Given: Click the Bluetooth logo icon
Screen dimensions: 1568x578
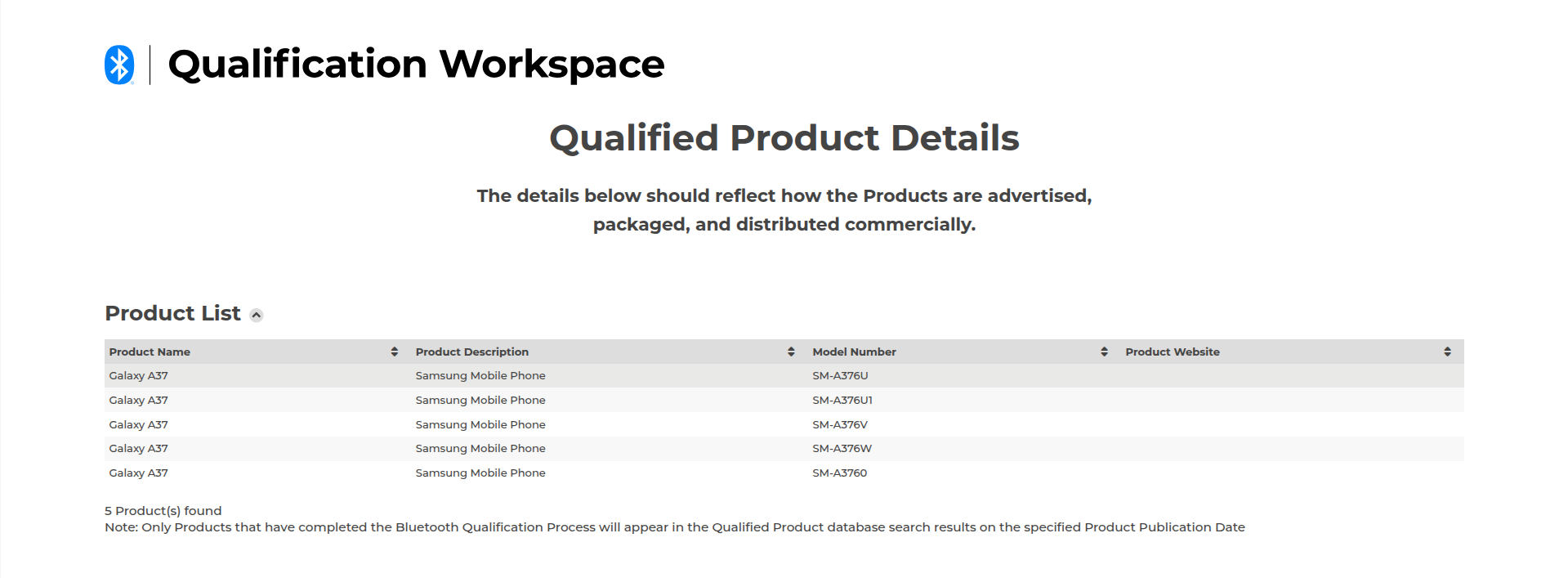Looking at the screenshot, I should pyautogui.click(x=119, y=65).
